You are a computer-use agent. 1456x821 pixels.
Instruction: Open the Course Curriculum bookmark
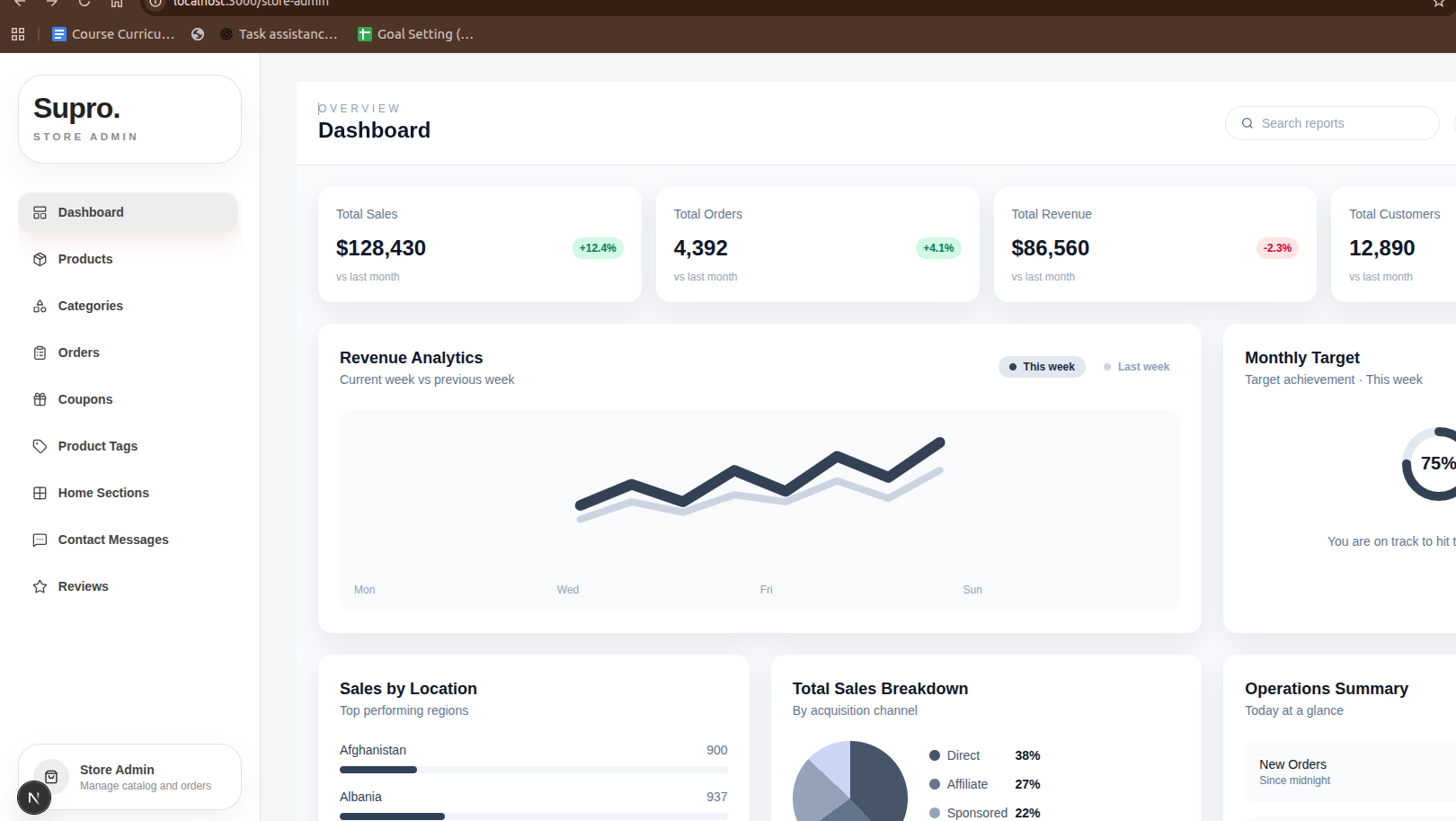113,34
